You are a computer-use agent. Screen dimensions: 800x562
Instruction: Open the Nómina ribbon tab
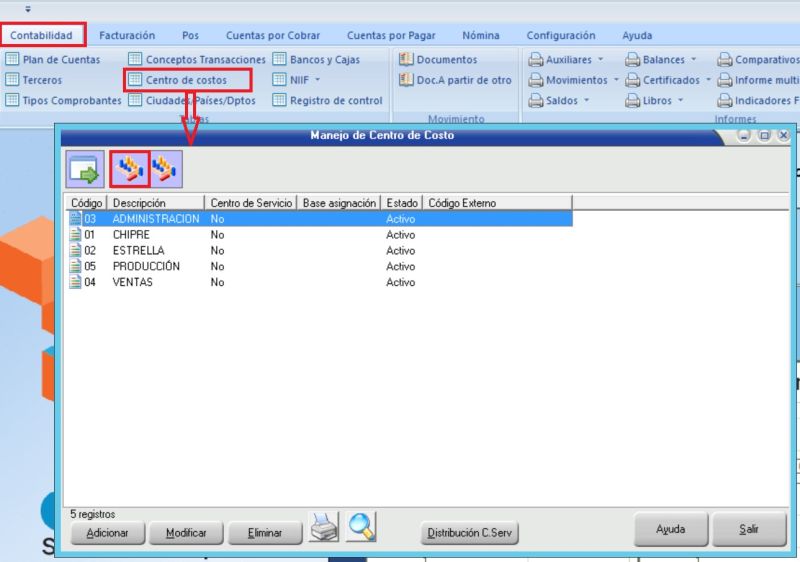[480, 36]
